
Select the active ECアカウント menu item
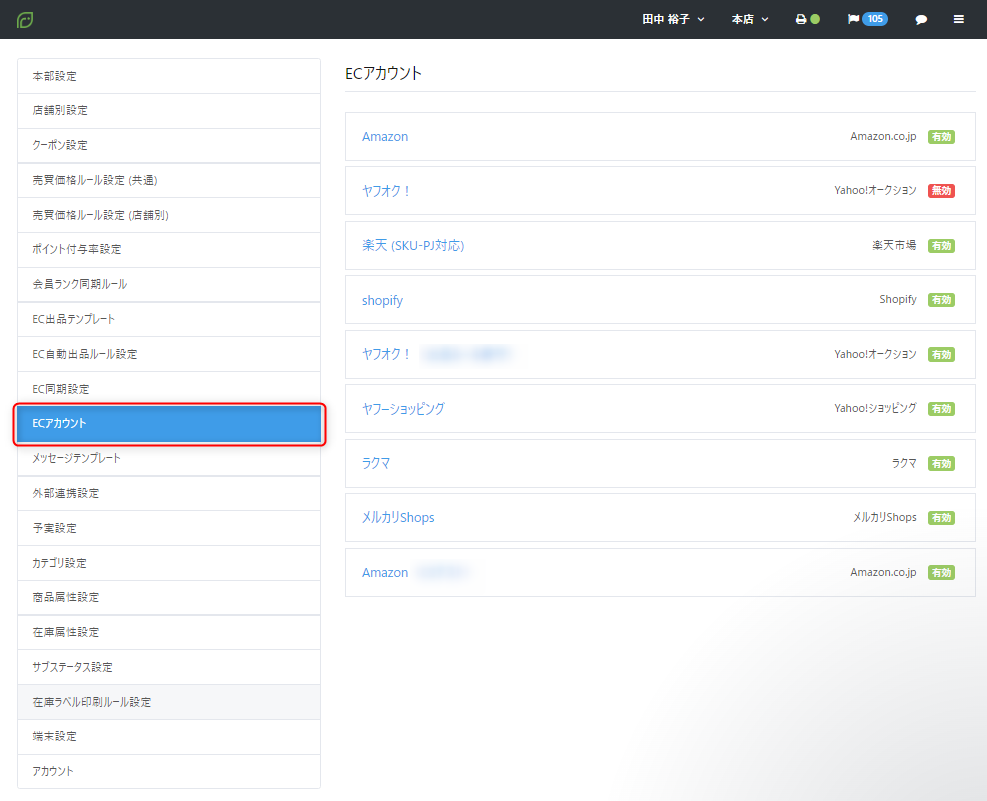169,424
